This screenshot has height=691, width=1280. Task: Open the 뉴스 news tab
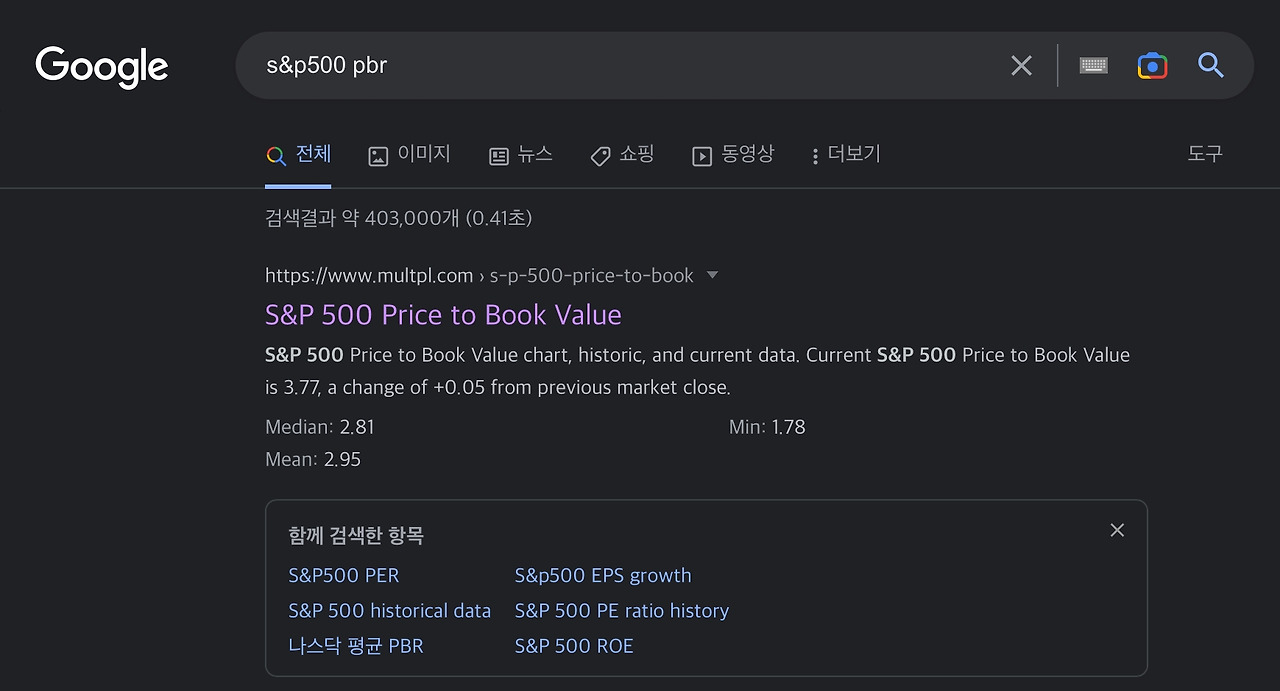[x=520, y=155]
